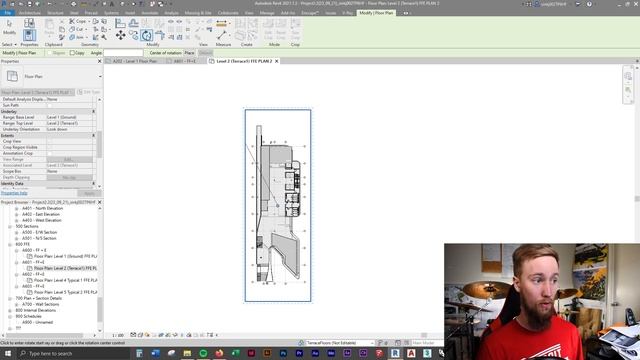This screenshot has width=640, height=360.
Task: Click the Properties palette vertical scrollbar
Action: [x=99, y=143]
